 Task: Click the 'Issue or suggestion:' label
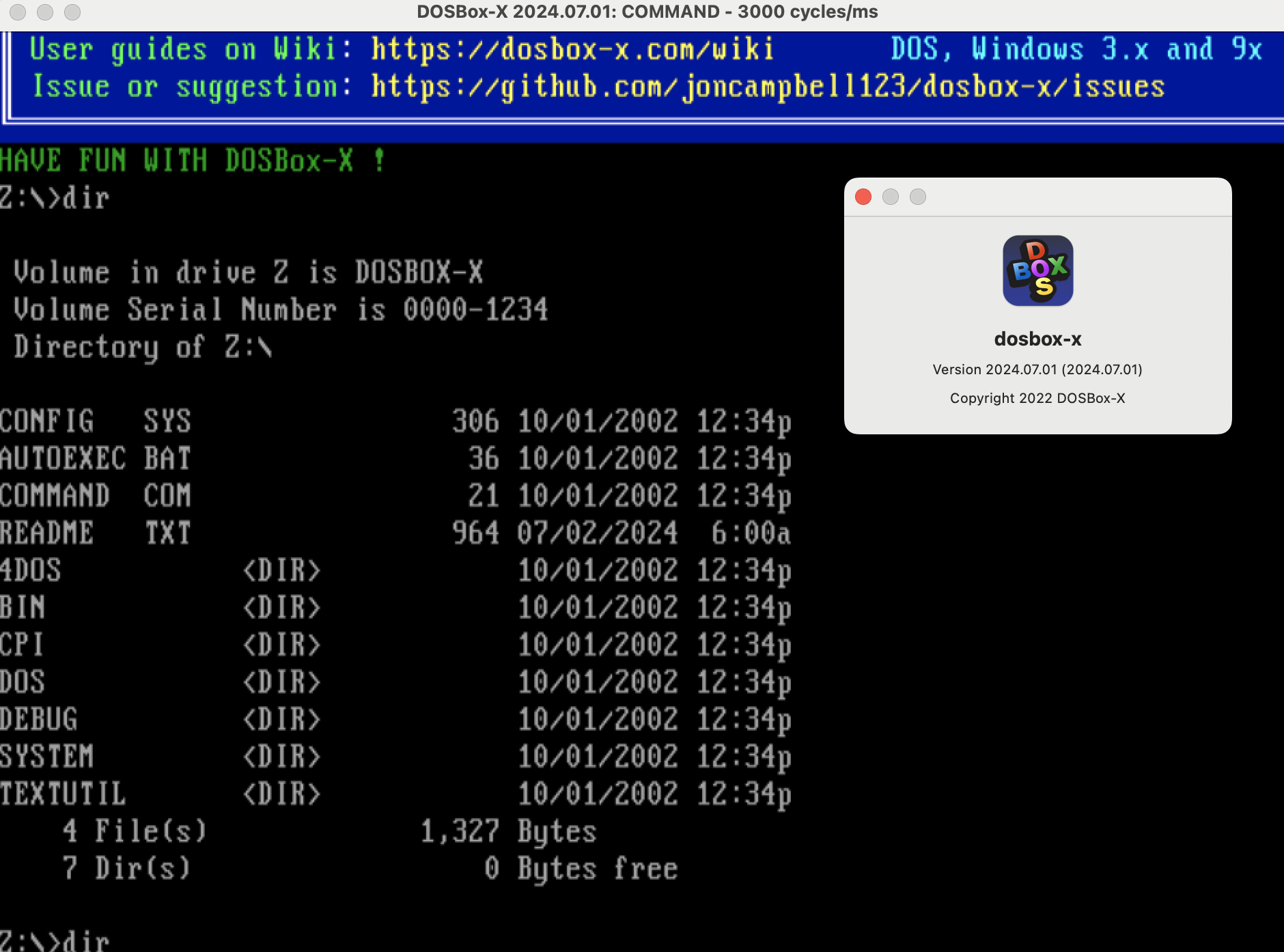pyautogui.click(x=193, y=87)
